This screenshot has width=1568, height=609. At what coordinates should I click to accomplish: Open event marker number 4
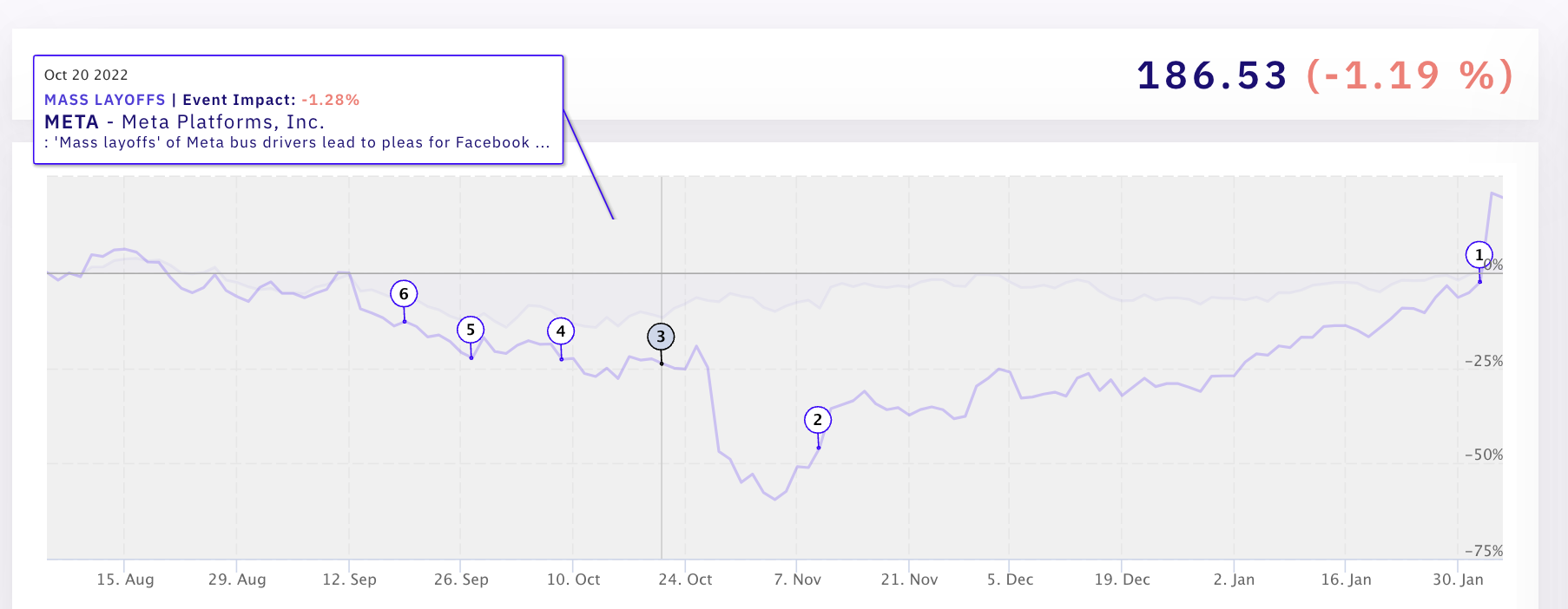561,331
